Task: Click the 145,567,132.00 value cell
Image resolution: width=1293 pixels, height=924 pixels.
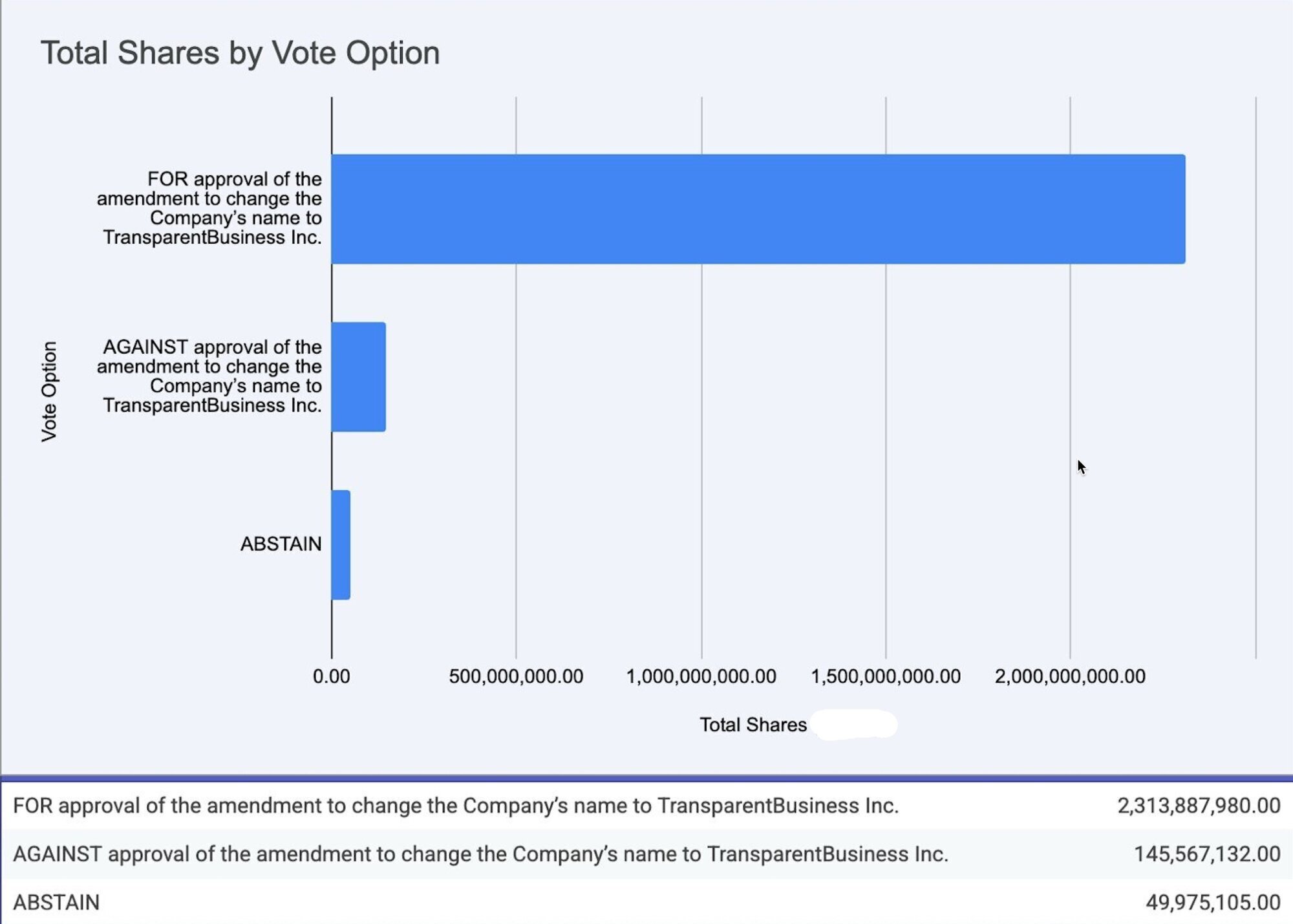Action: point(1206,854)
